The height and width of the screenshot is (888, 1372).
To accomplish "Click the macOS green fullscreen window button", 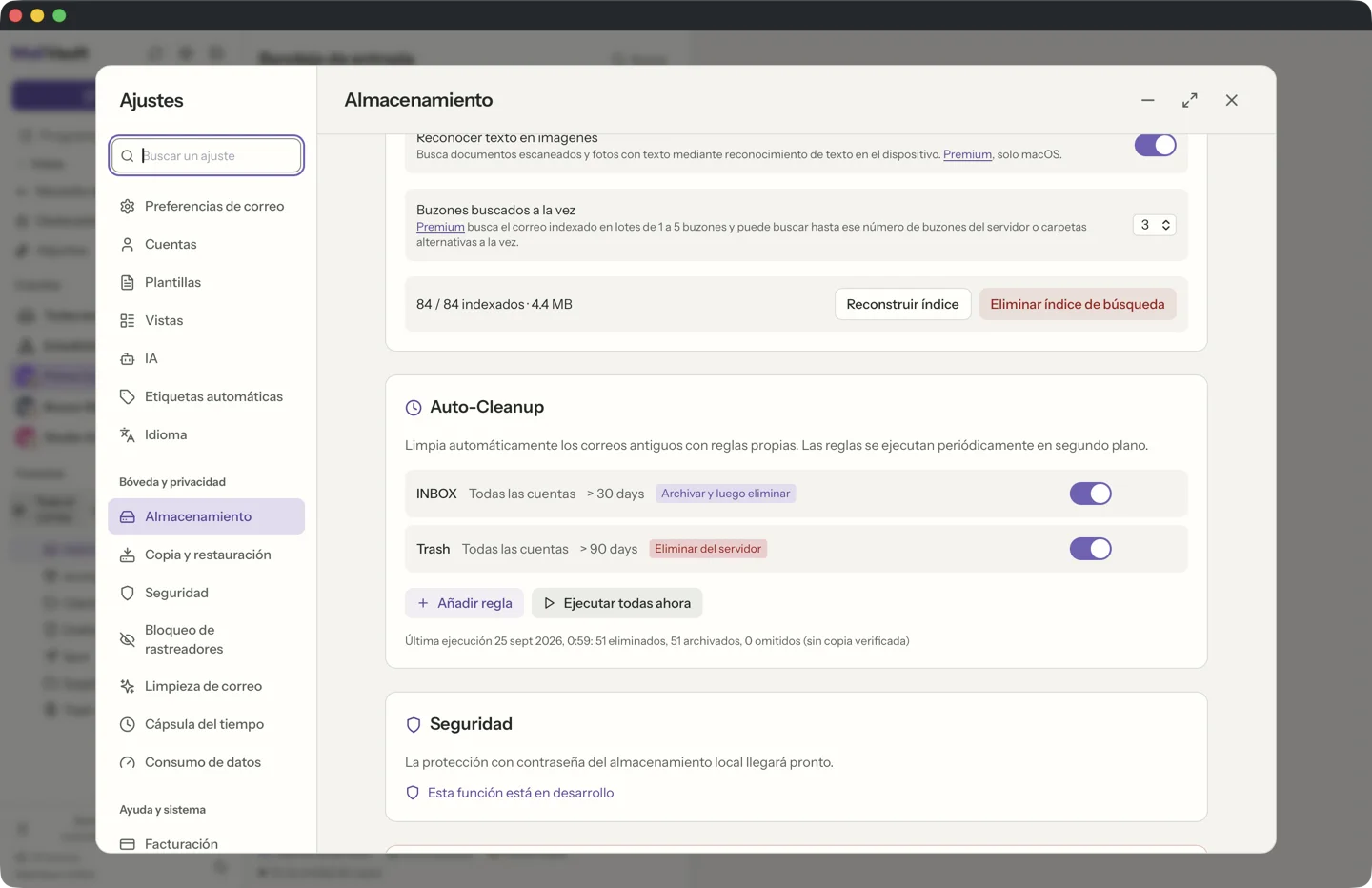I will [x=59, y=15].
